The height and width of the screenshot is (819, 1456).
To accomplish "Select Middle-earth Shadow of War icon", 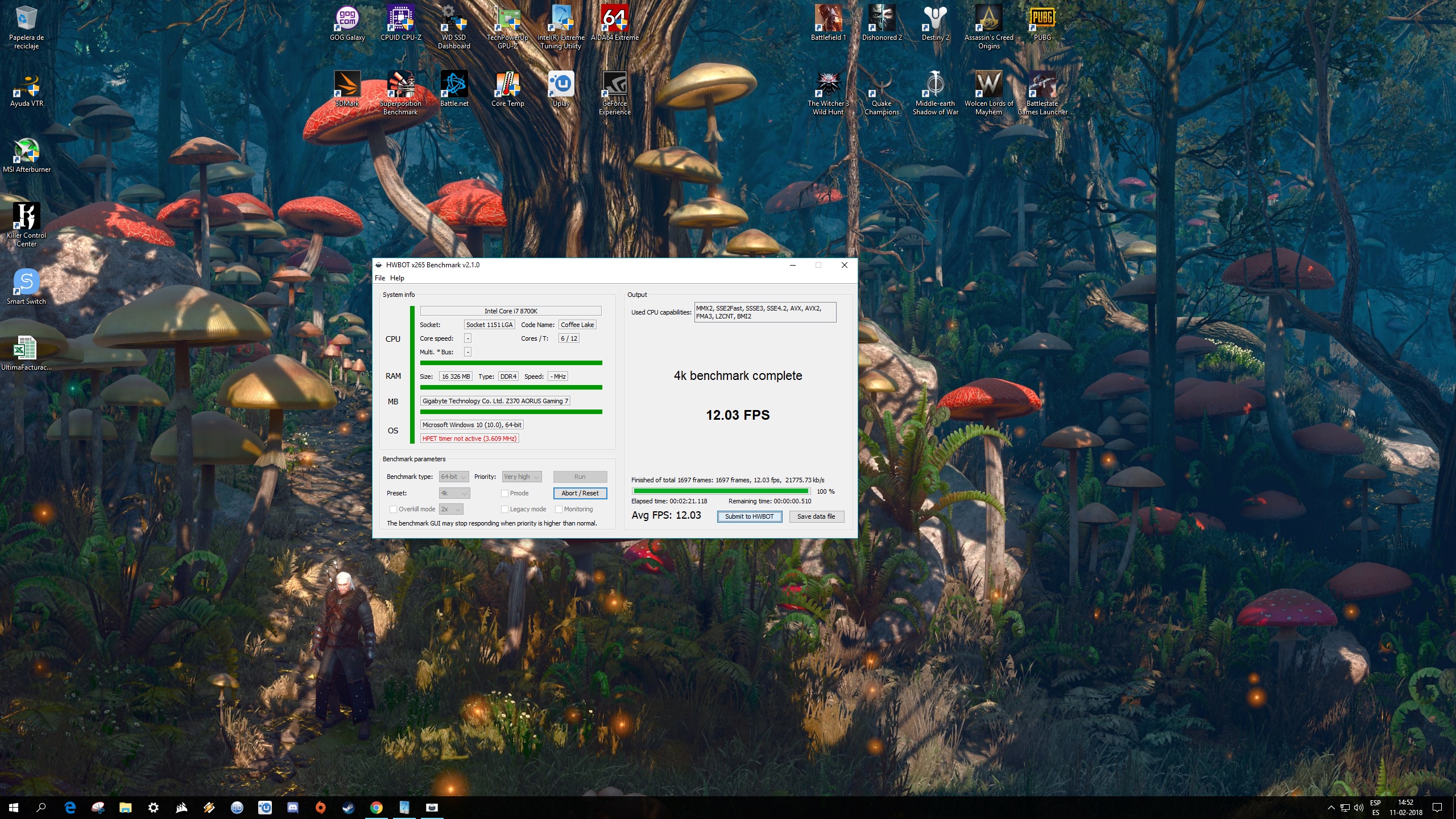I will click(935, 93).
